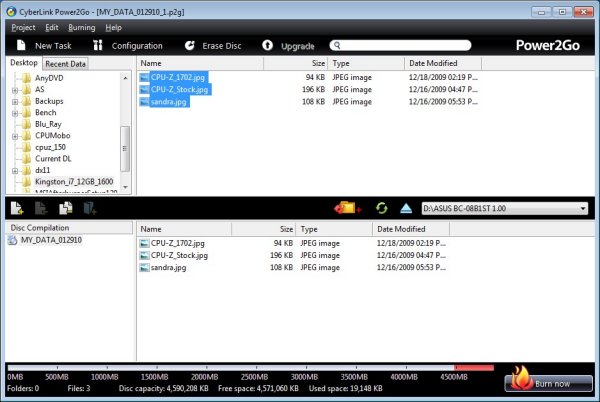The image size is (600, 402).
Task: Click upper CPU-Z_1702.jpg file icon
Action: pos(144,77)
